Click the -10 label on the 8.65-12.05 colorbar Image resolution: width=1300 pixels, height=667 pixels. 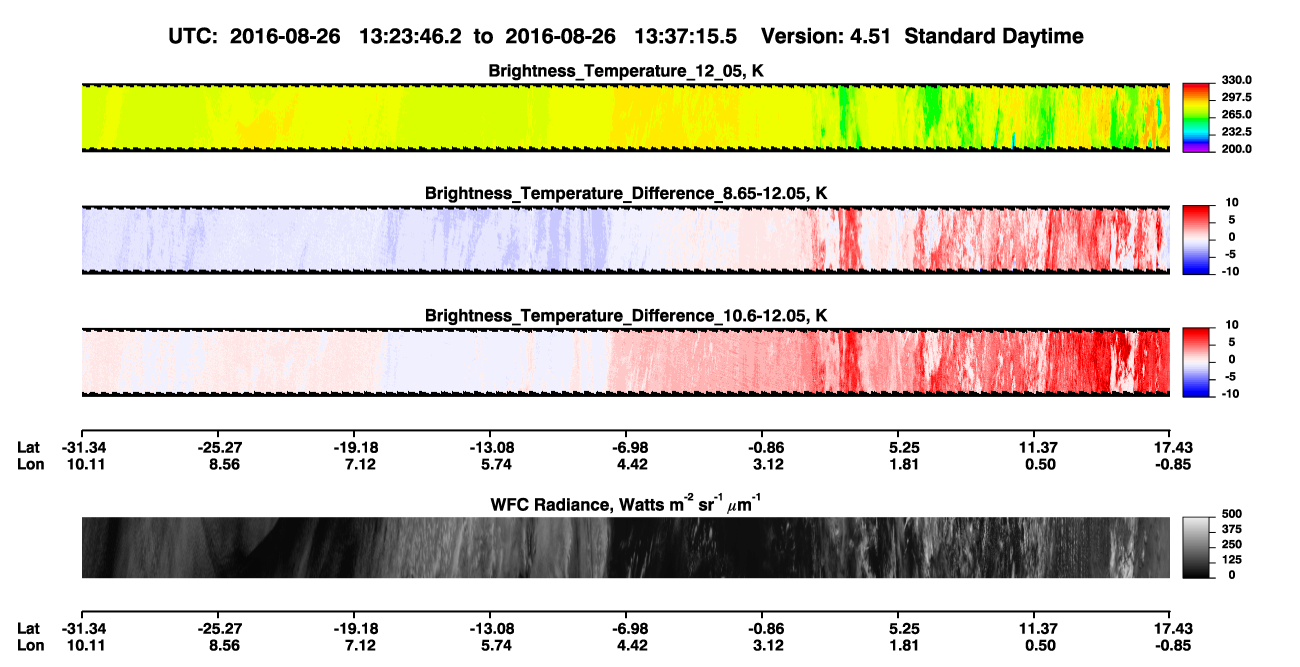pyautogui.click(x=1229, y=271)
